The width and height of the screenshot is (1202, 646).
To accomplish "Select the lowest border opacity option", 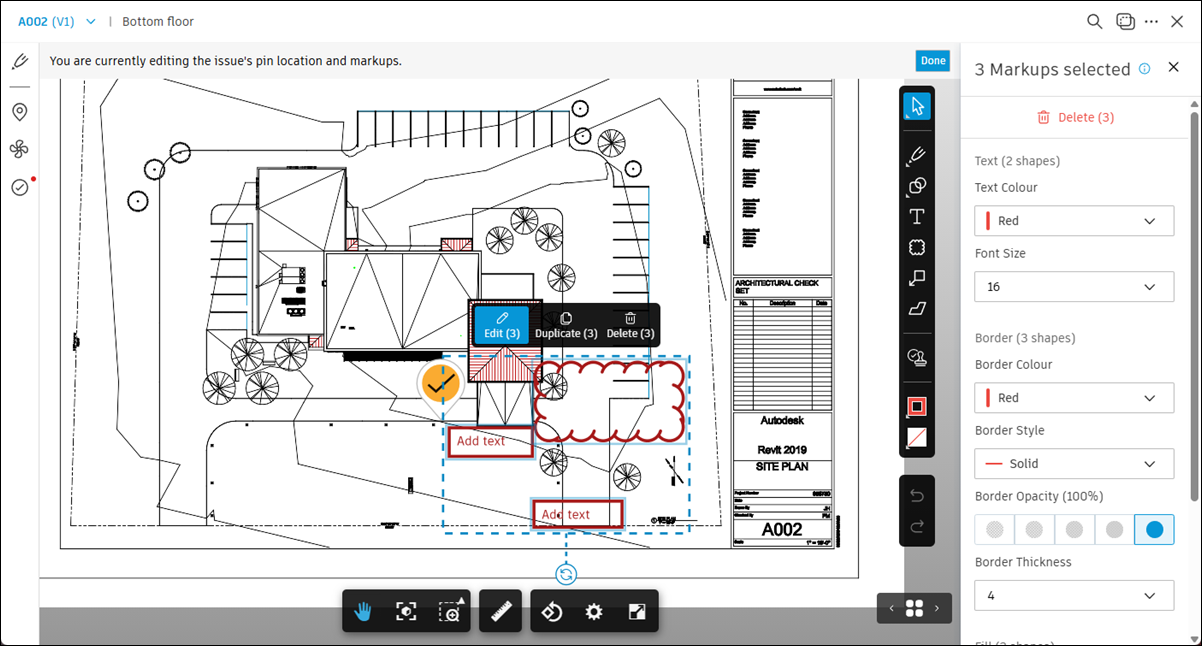I will pos(994,529).
